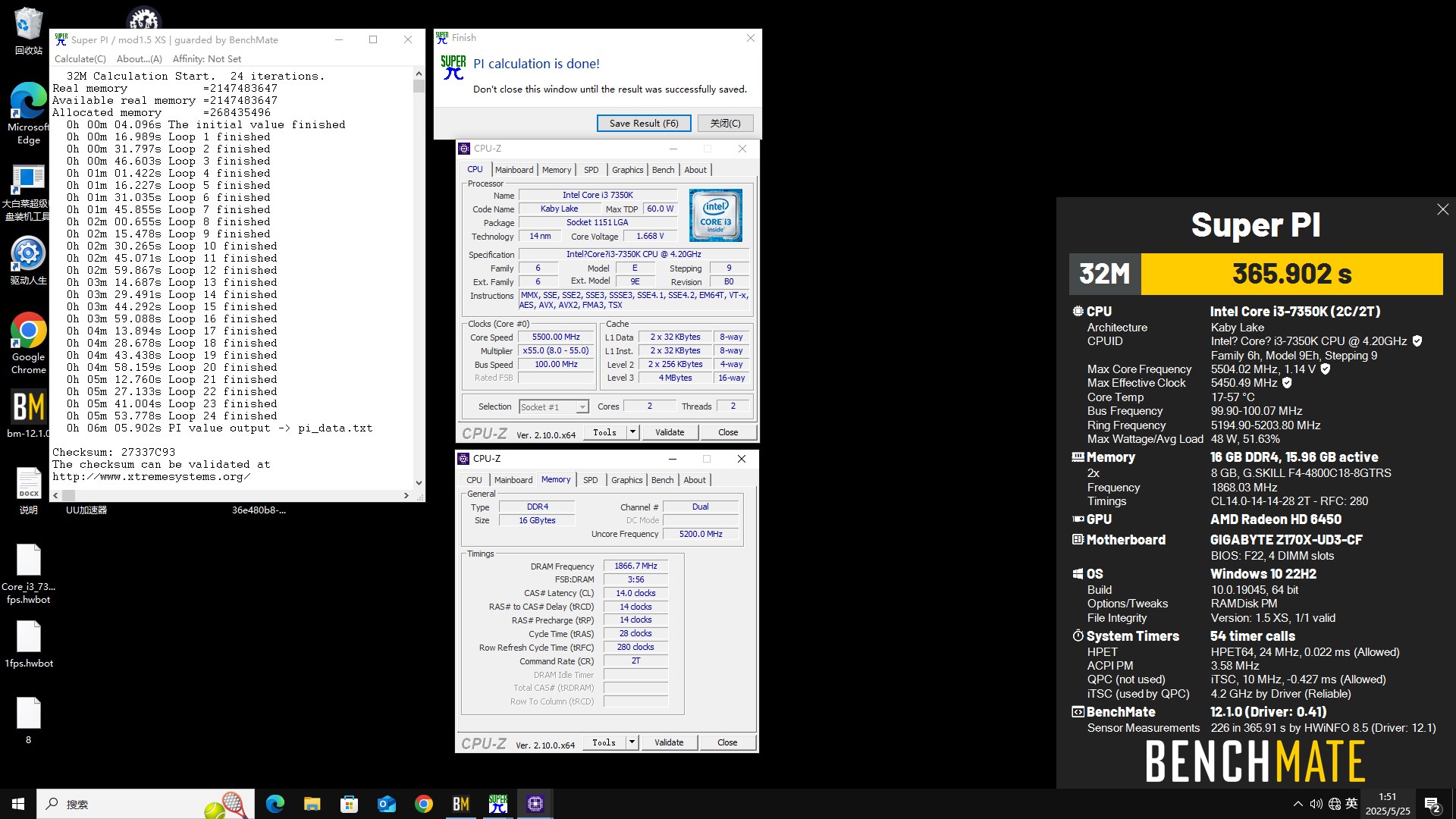Click the down arrow of Super PI scrollbar
This screenshot has height=819, width=1456.
tap(419, 483)
